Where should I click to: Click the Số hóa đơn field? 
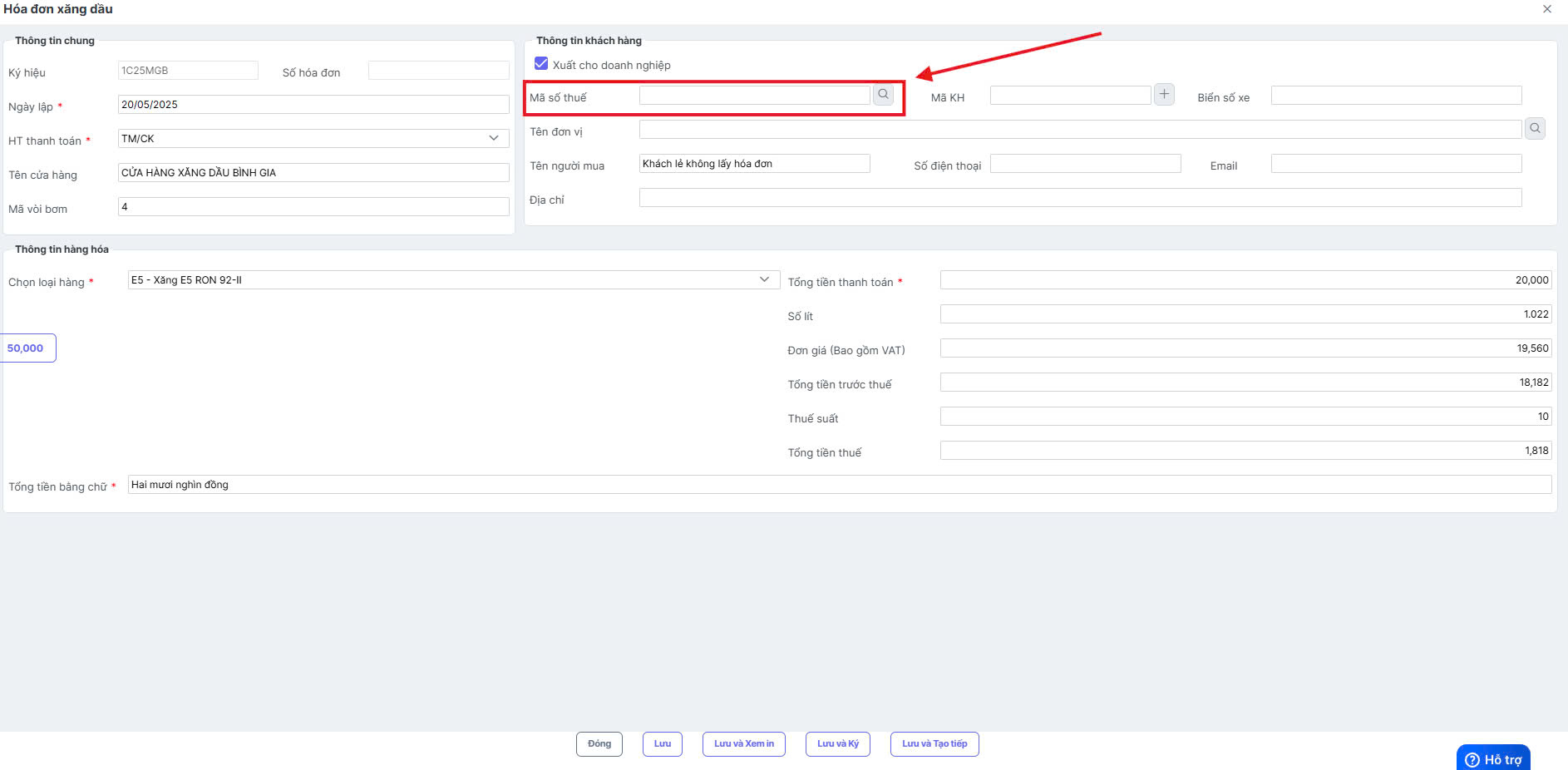438,71
